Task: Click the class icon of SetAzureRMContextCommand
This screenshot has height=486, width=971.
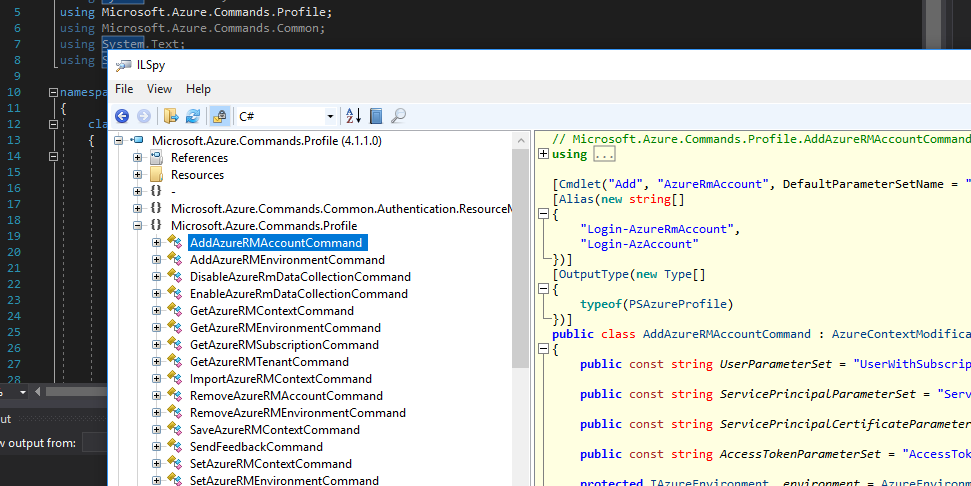Action: 175,464
